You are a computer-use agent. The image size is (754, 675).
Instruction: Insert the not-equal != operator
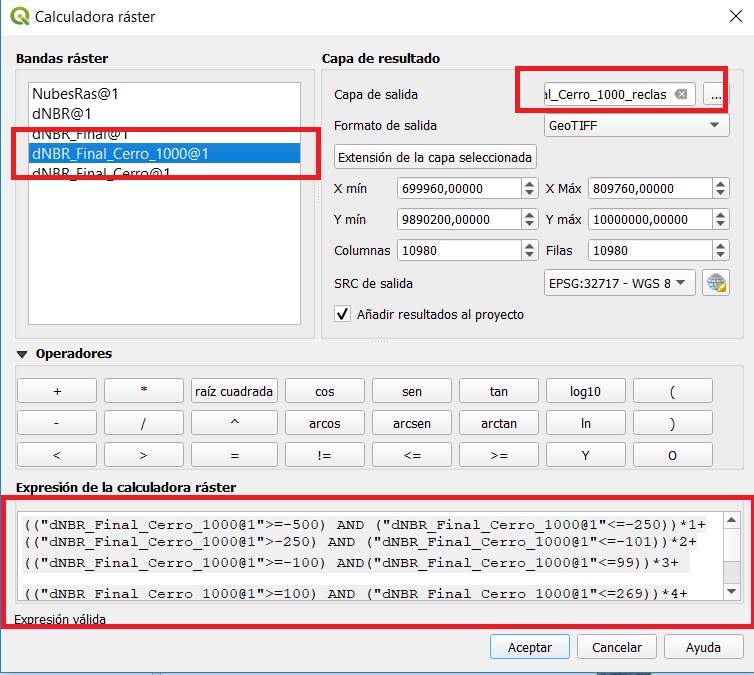tap(325, 455)
